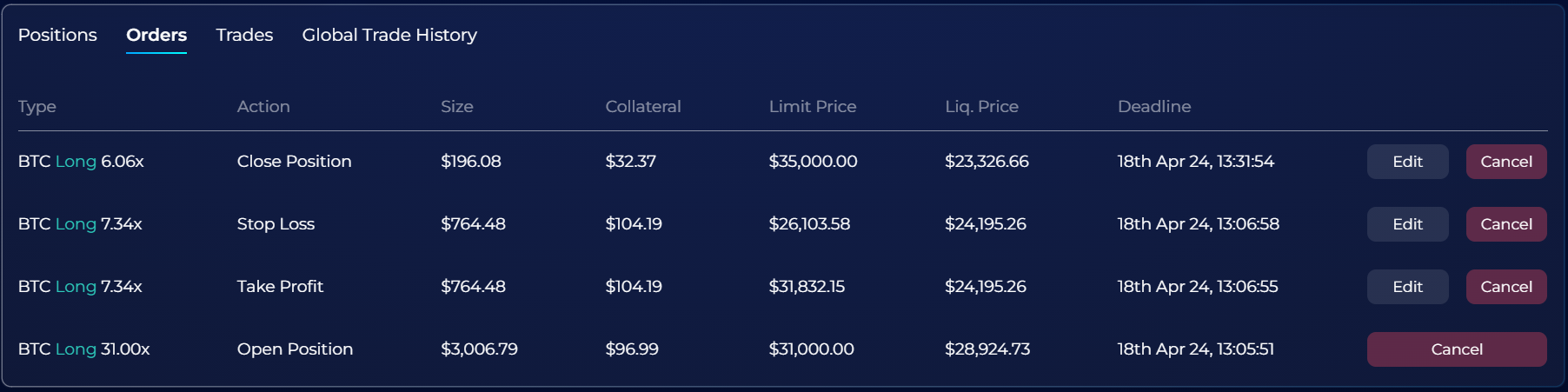The height and width of the screenshot is (392, 1568).
Task: Edit the Close Position order
Action: [x=1407, y=162]
